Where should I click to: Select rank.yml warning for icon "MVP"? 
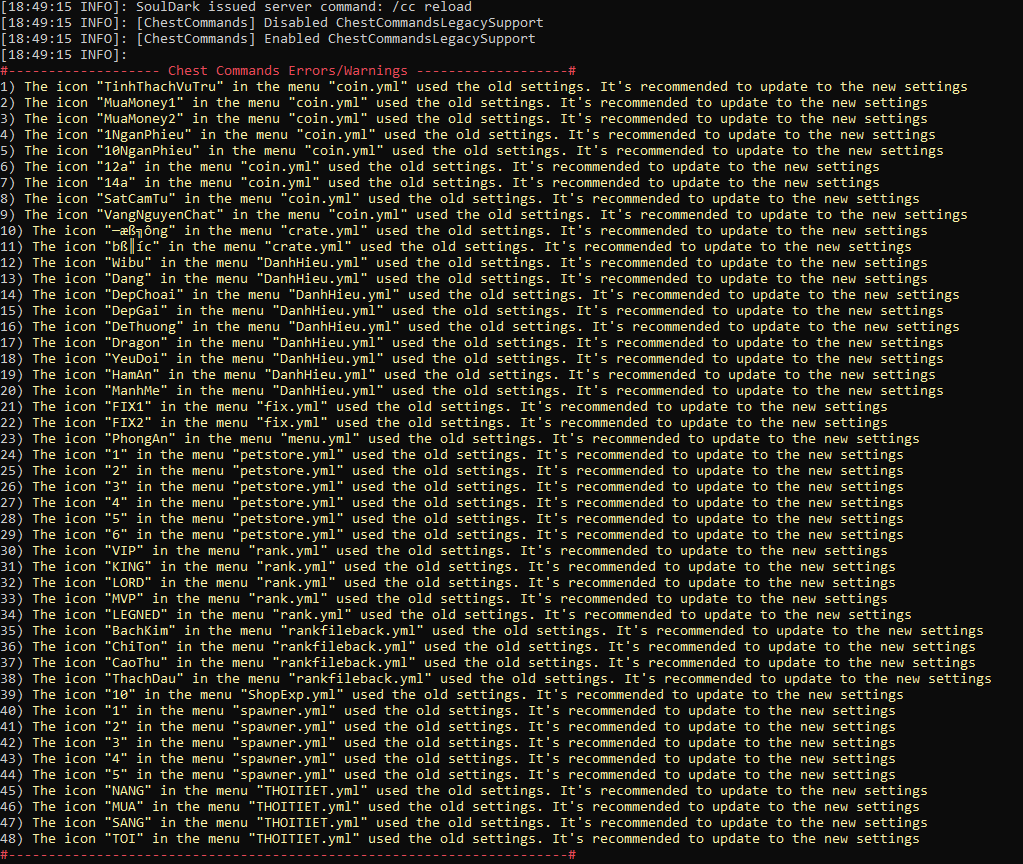pos(444,598)
